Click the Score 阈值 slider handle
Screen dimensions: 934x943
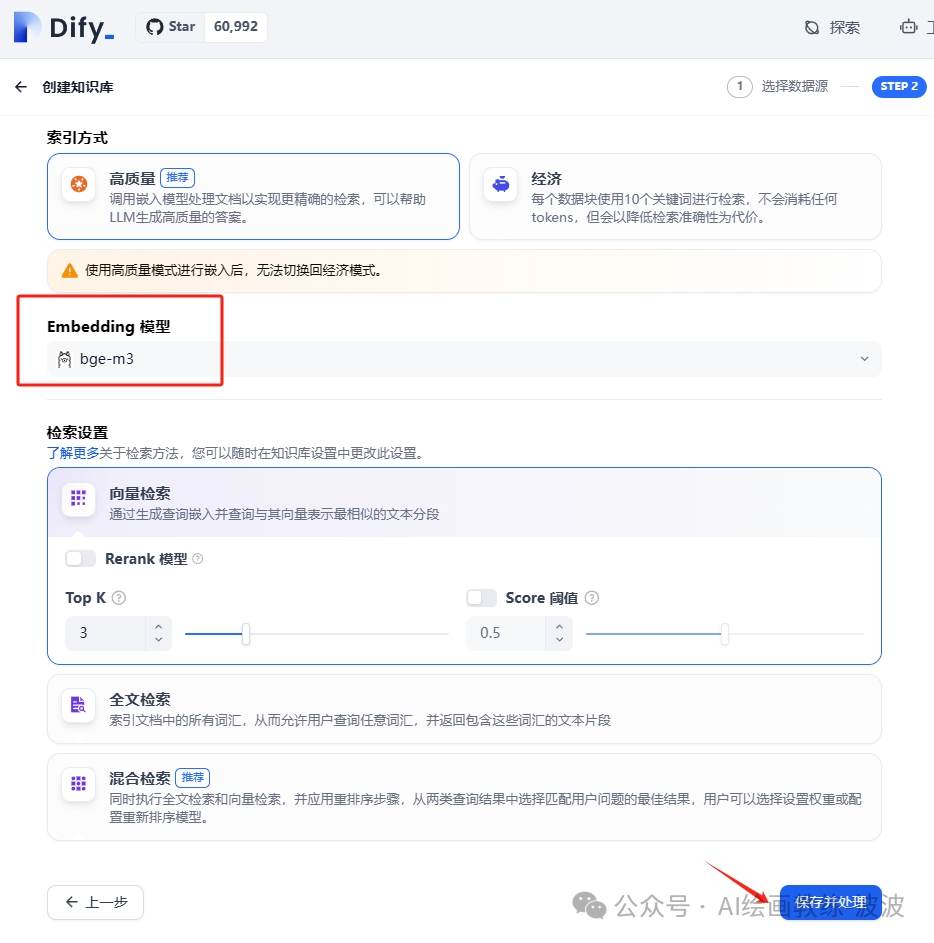[x=725, y=634]
